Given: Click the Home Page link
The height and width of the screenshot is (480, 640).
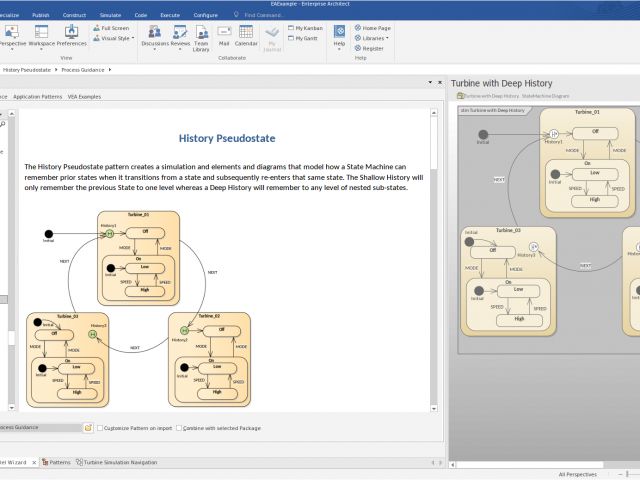Looking at the screenshot, I should pos(375,28).
